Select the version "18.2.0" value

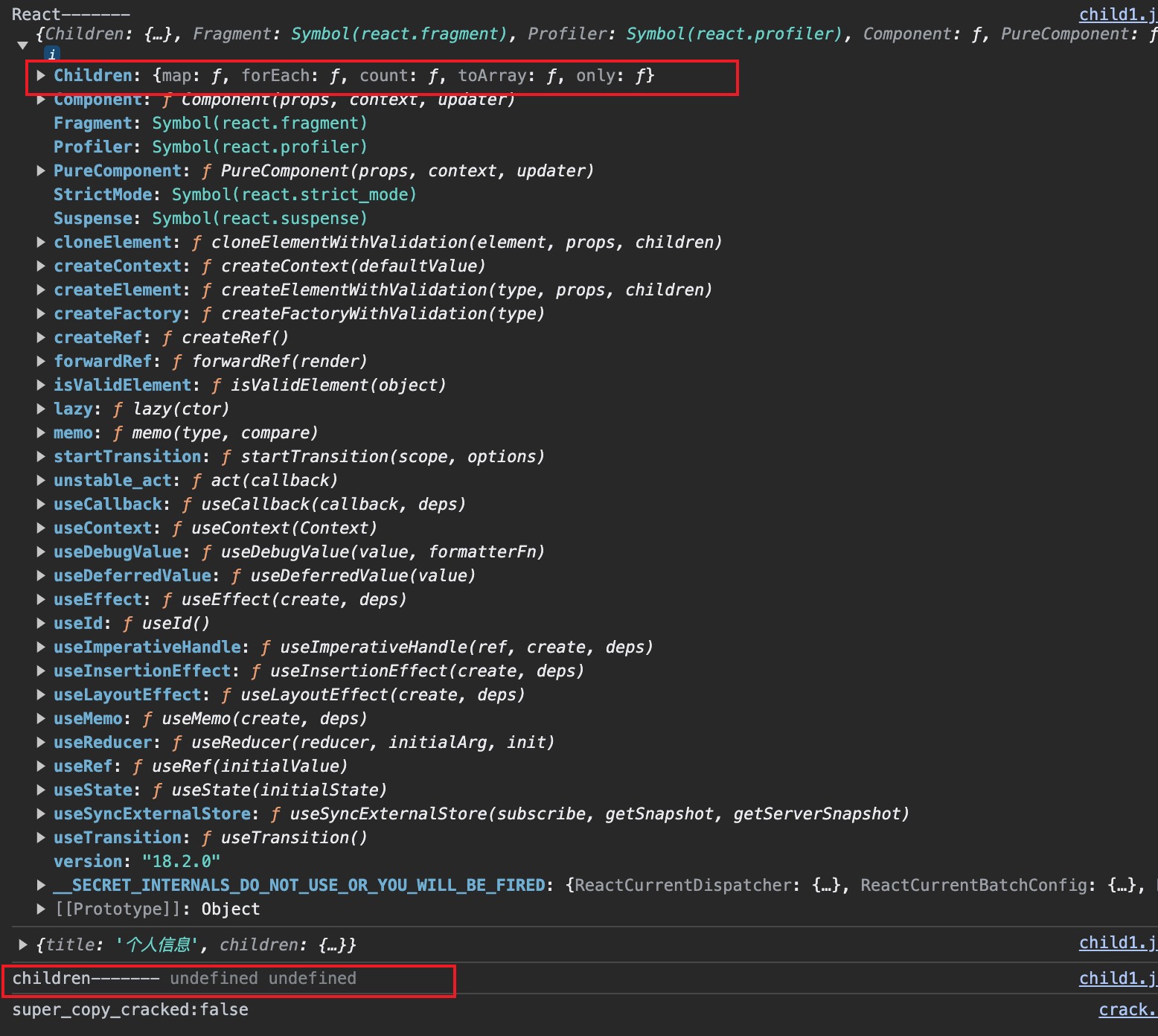(x=181, y=861)
